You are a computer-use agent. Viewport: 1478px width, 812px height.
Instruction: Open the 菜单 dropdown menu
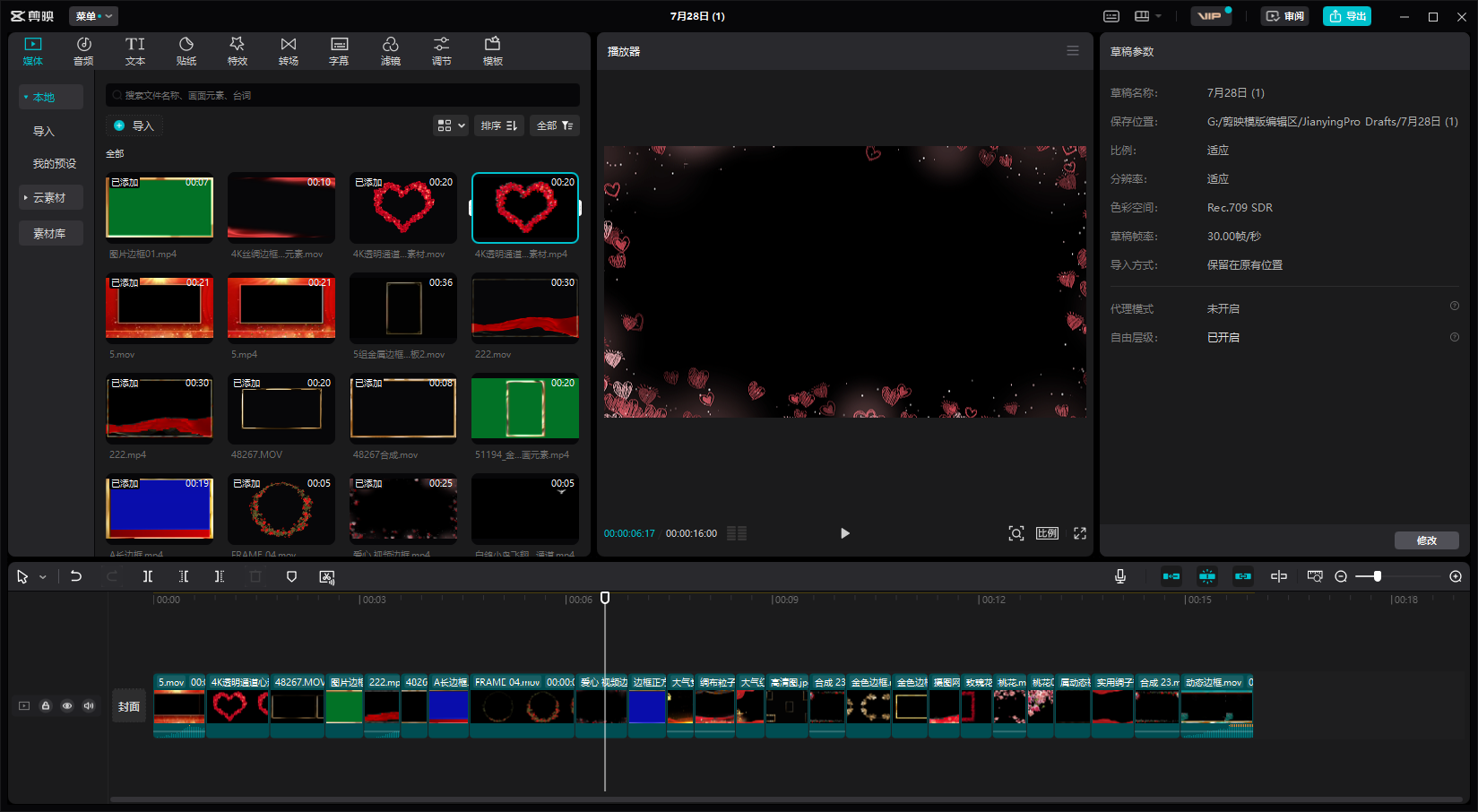click(x=93, y=16)
